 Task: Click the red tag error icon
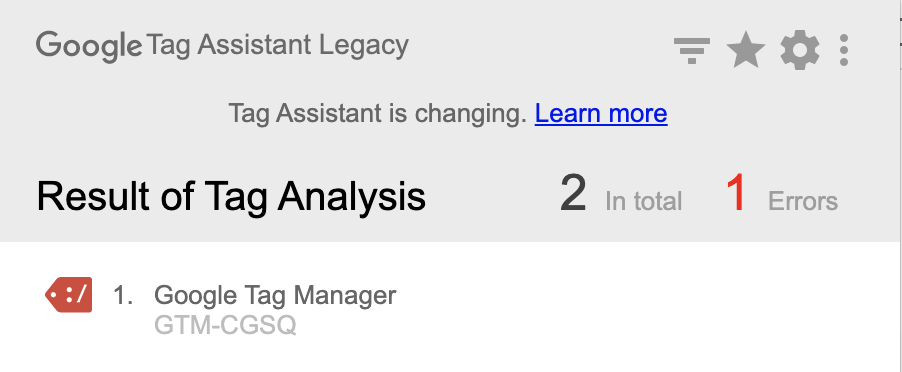(x=68, y=295)
